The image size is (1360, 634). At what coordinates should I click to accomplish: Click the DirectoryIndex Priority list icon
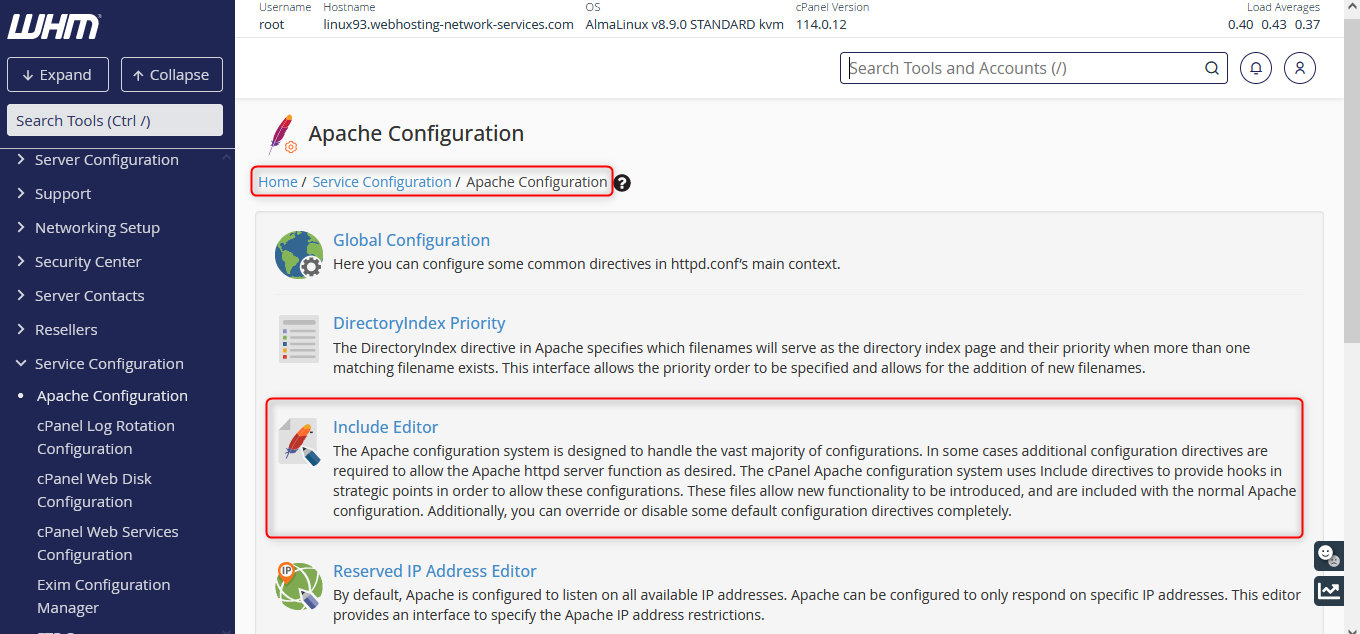pos(298,339)
